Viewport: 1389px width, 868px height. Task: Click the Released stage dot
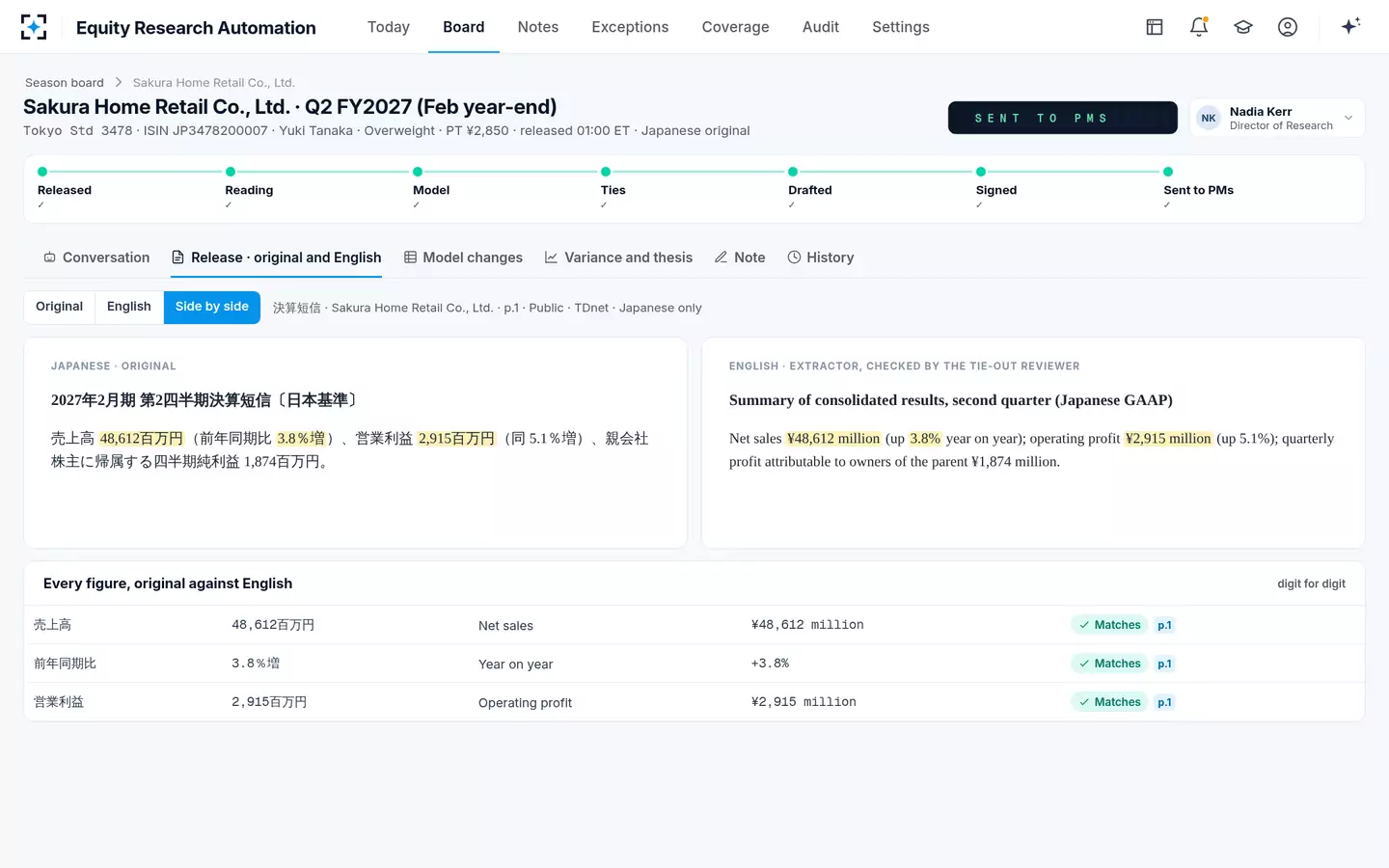pyautogui.click(x=42, y=172)
